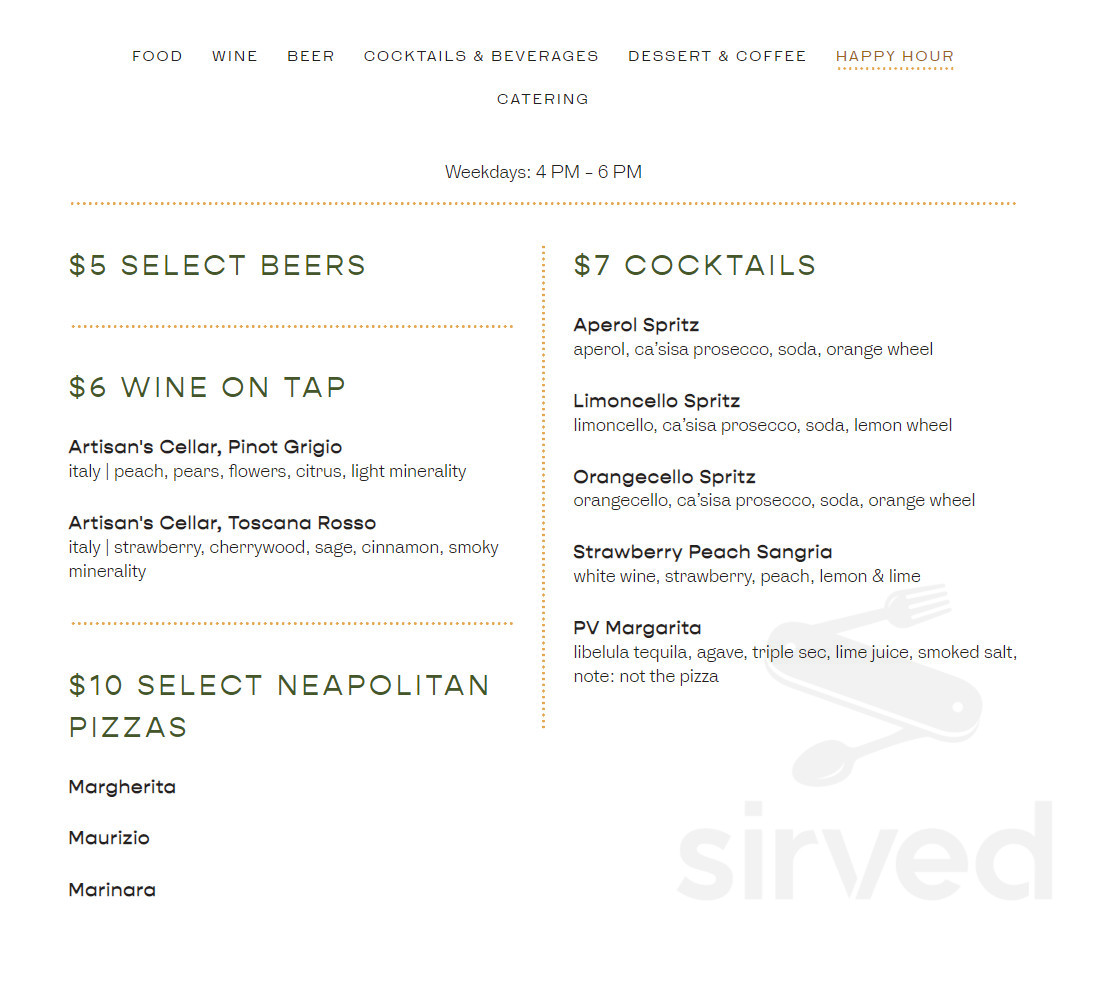Click the Weekdays 4 PM - 6 PM header
Viewport: 1112px width, 986px height.
(543, 171)
